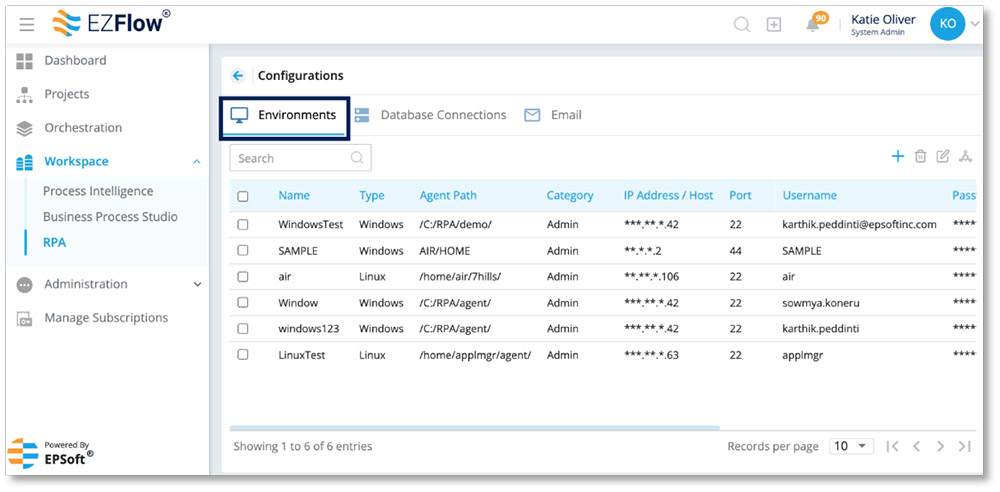
Task: Go back with the Configurations arrow
Action: (238, 76)
